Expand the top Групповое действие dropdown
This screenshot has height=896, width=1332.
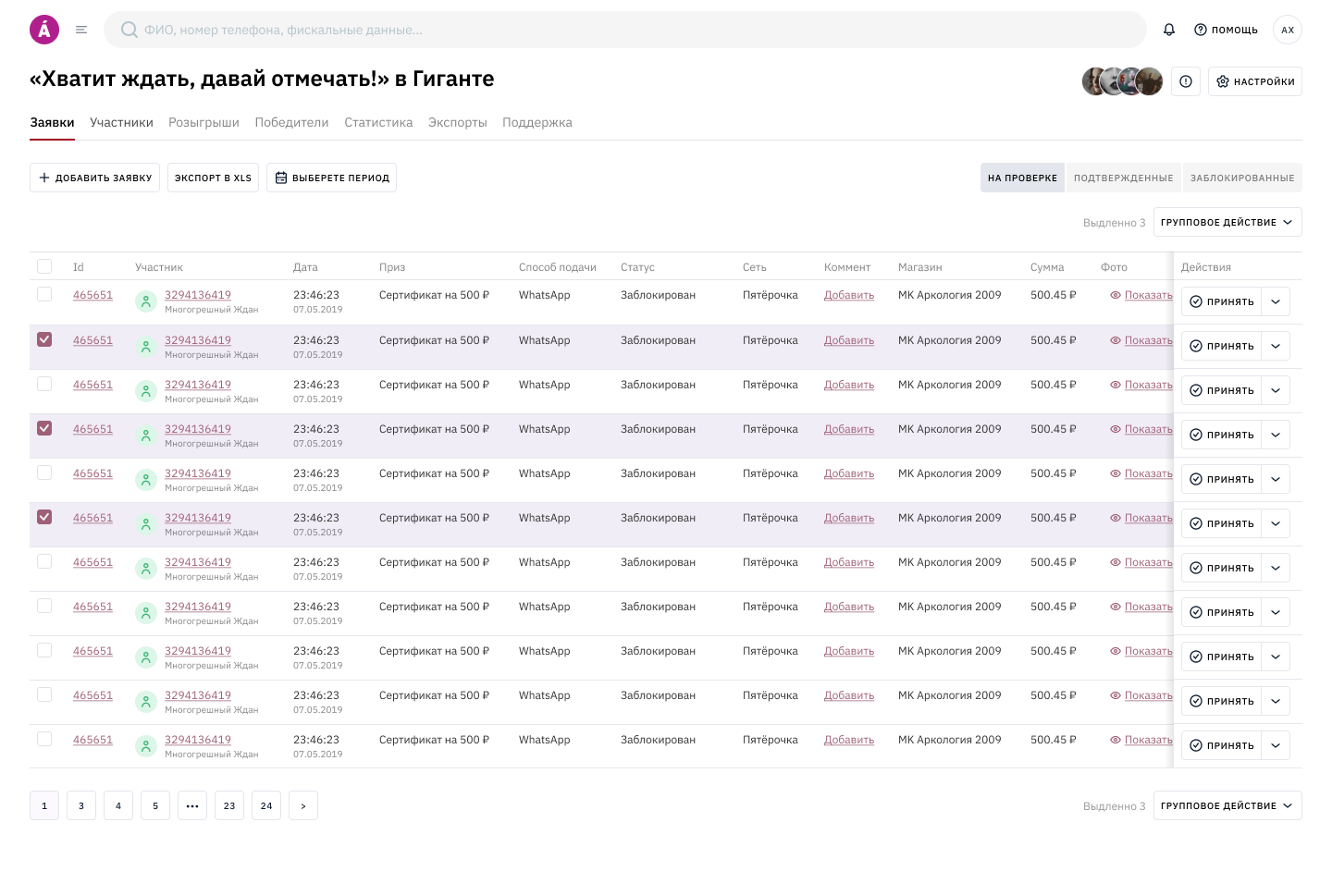tap(1227, 222)
